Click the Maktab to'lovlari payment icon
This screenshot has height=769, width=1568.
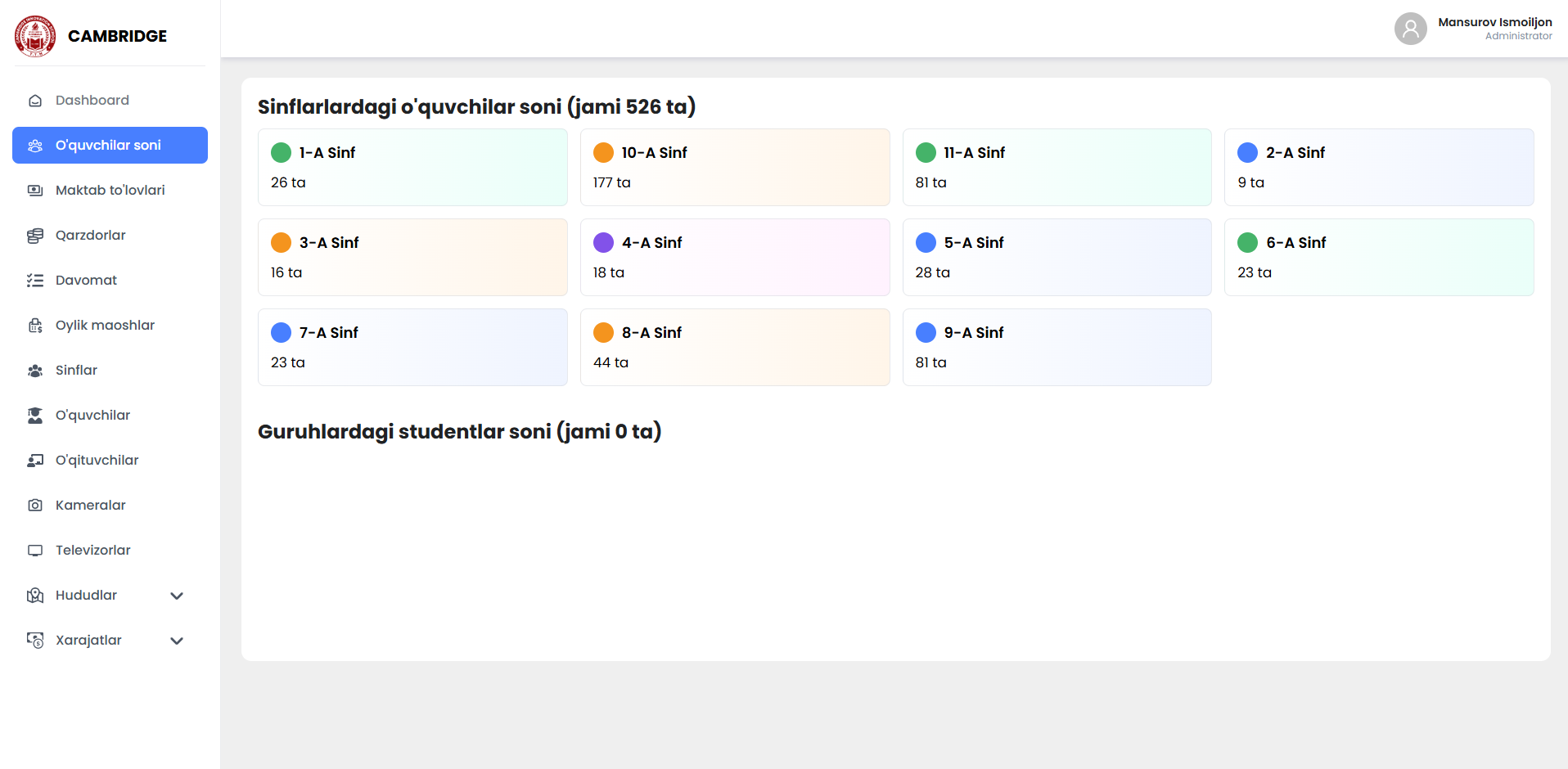[35, 191]
